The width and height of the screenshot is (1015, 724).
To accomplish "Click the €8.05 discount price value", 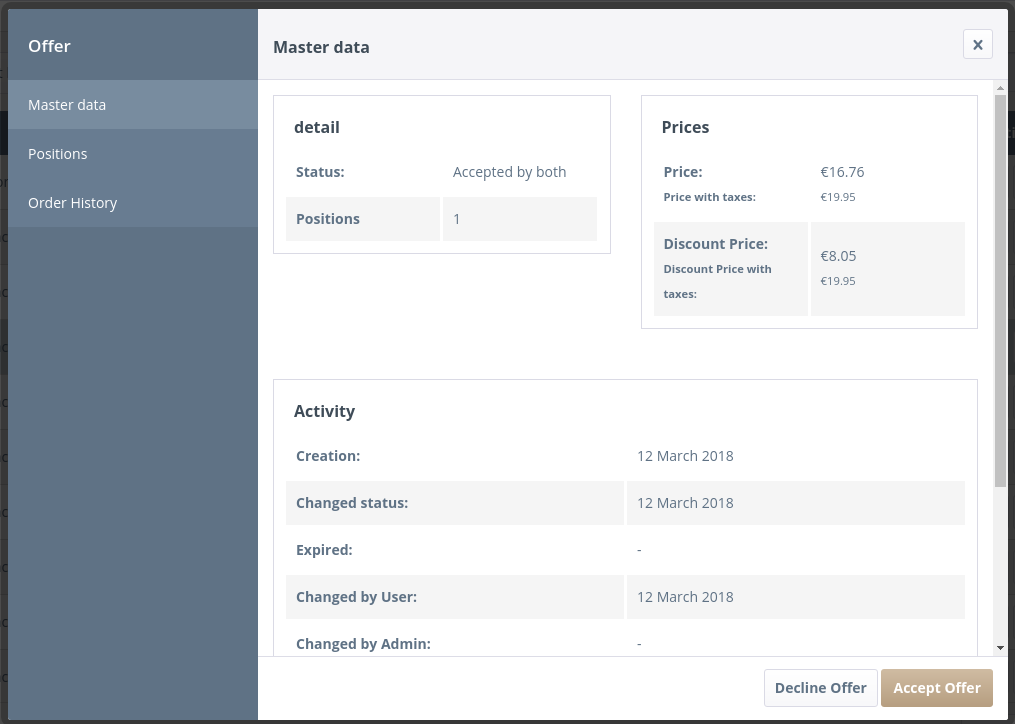I will [x=838, y=256].
